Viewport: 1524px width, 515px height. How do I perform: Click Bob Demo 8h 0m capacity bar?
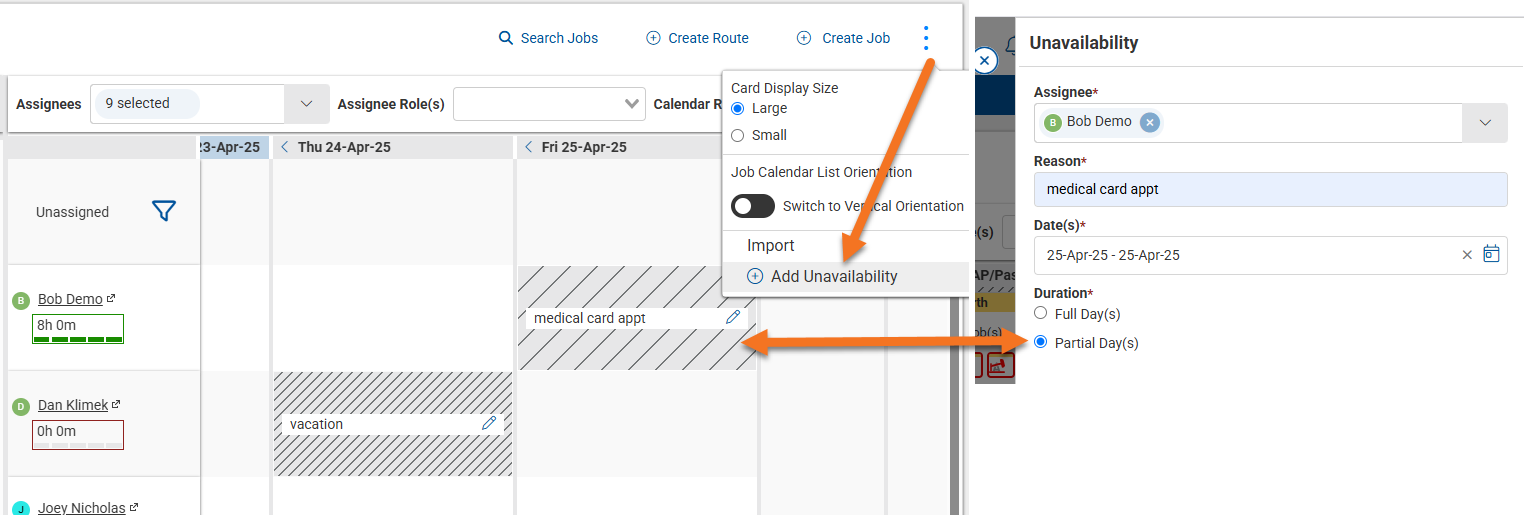(x=78, y=329)
